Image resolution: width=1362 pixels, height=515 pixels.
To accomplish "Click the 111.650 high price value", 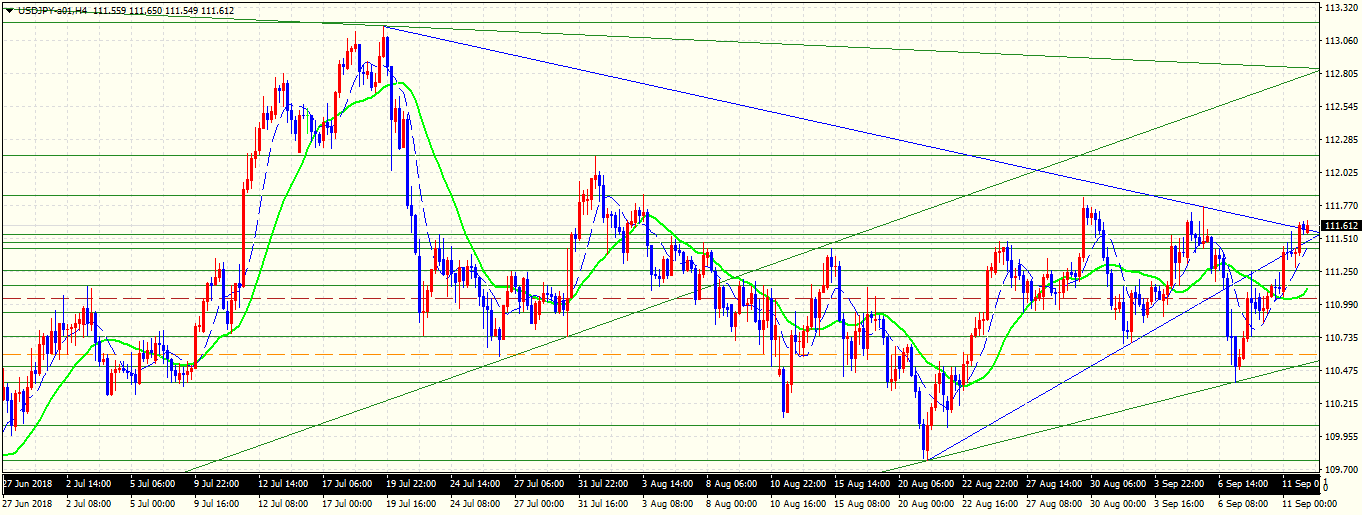I will (145, 9).
